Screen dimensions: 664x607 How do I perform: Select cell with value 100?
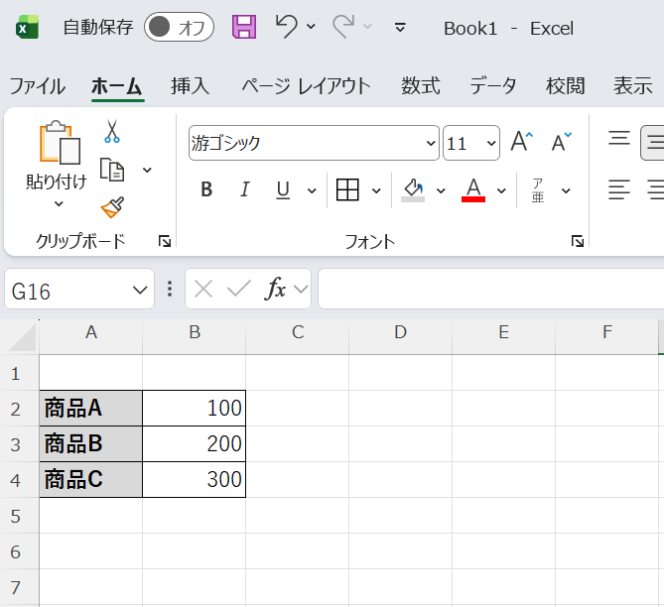(x=194, y=409)
